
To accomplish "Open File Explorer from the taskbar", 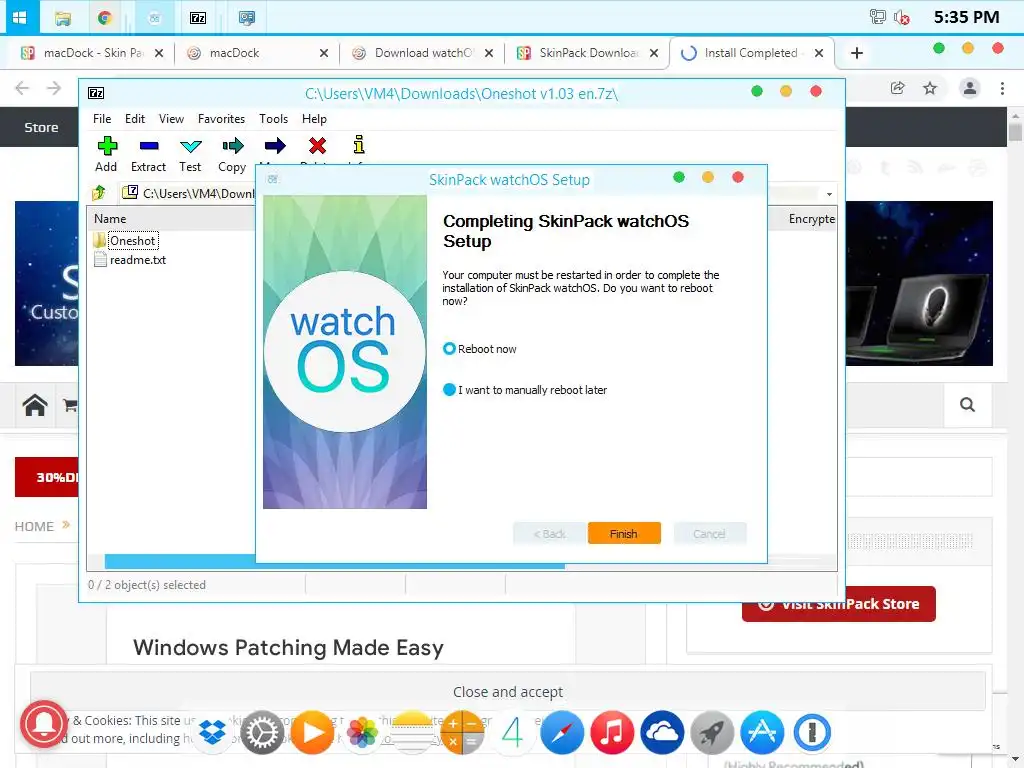I will [63, 18].
